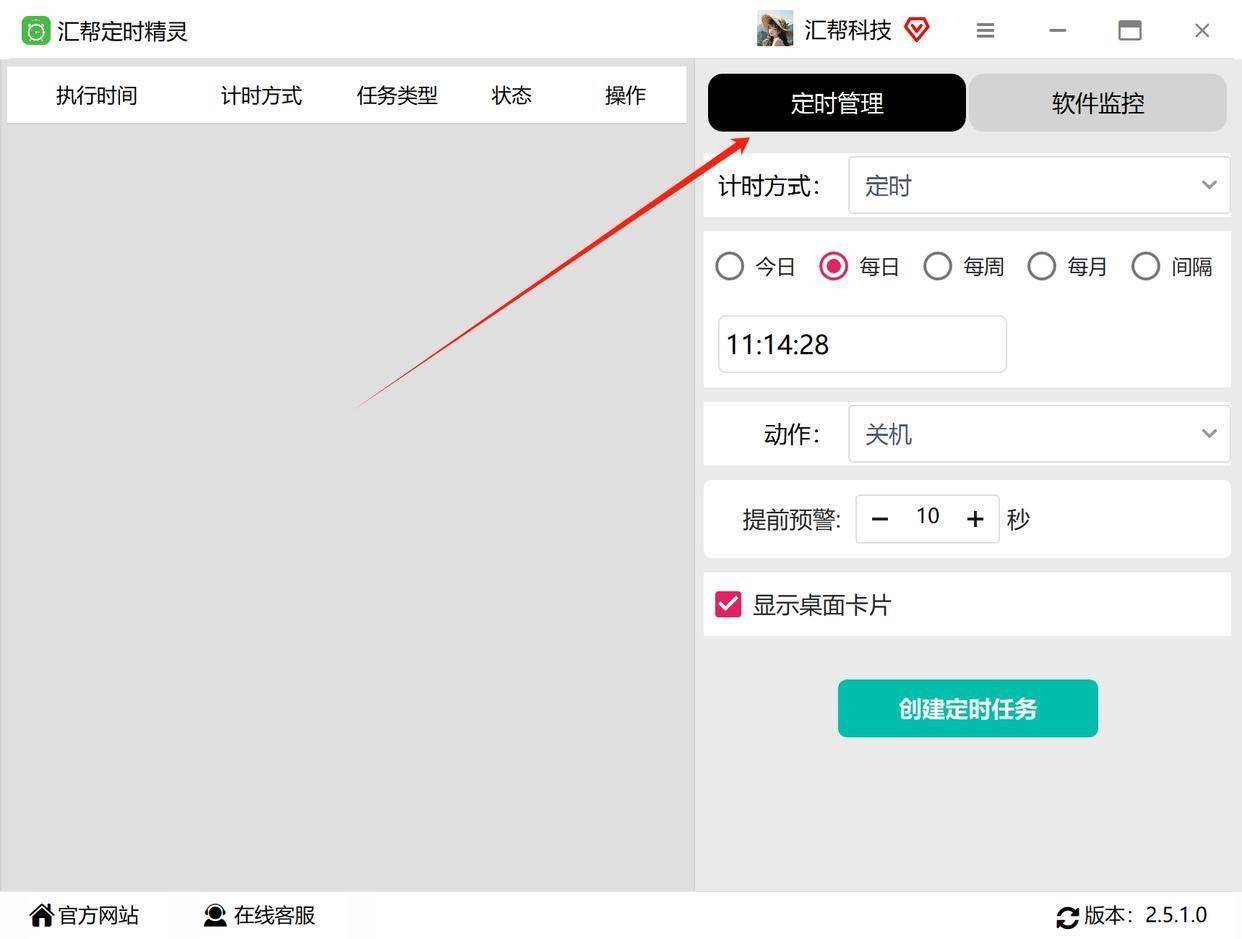Click the 创建定时任务 button

click(967, 708)
